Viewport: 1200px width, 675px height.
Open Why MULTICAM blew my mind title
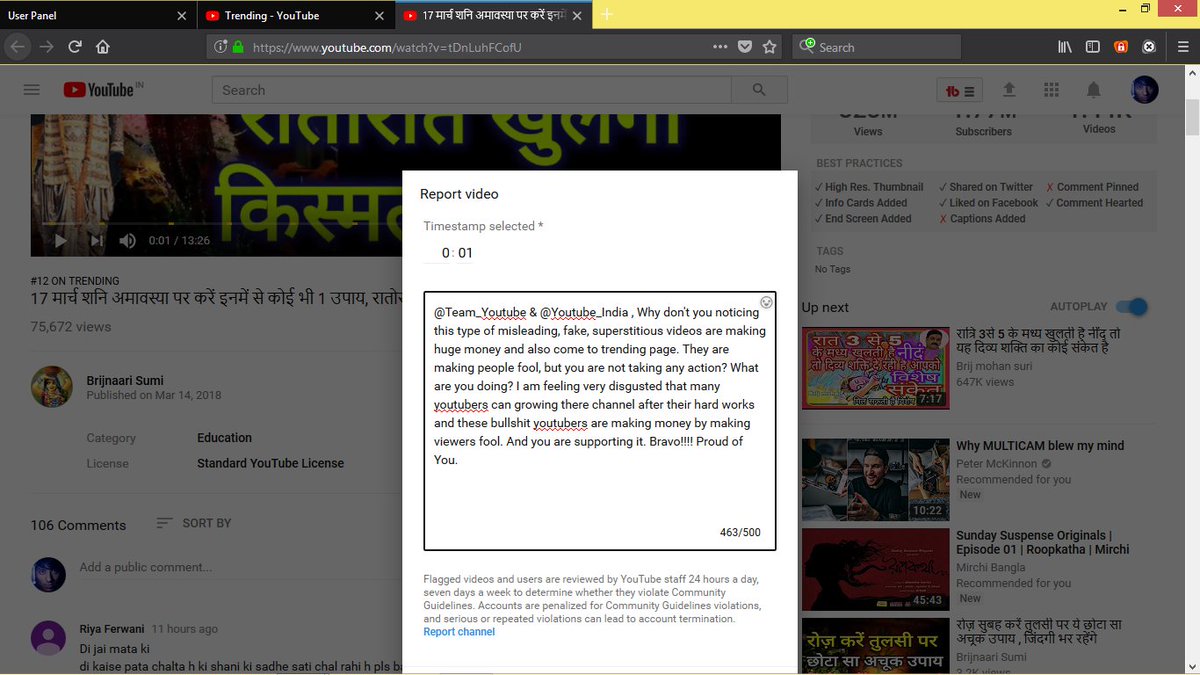tap(1040, 446)
